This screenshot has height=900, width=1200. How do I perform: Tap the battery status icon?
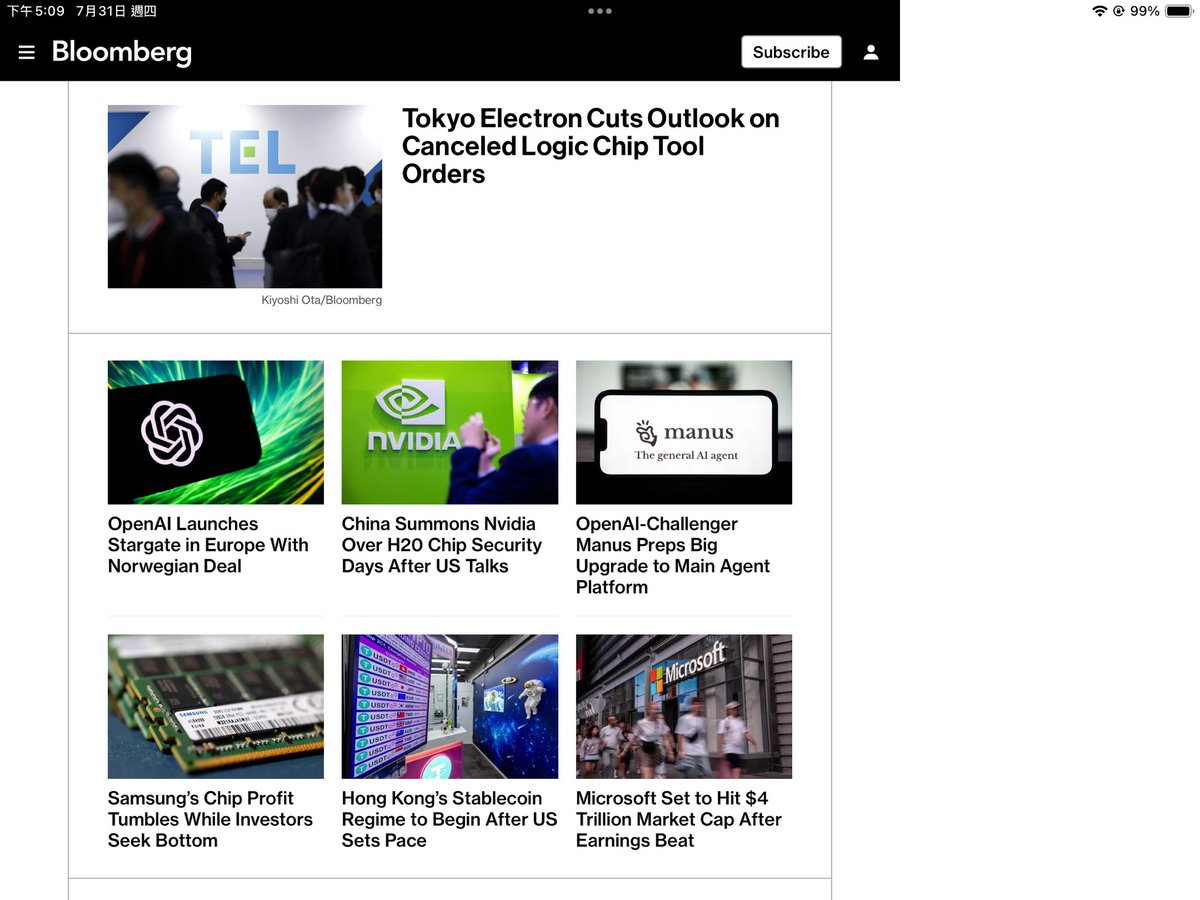point(1178,11)
